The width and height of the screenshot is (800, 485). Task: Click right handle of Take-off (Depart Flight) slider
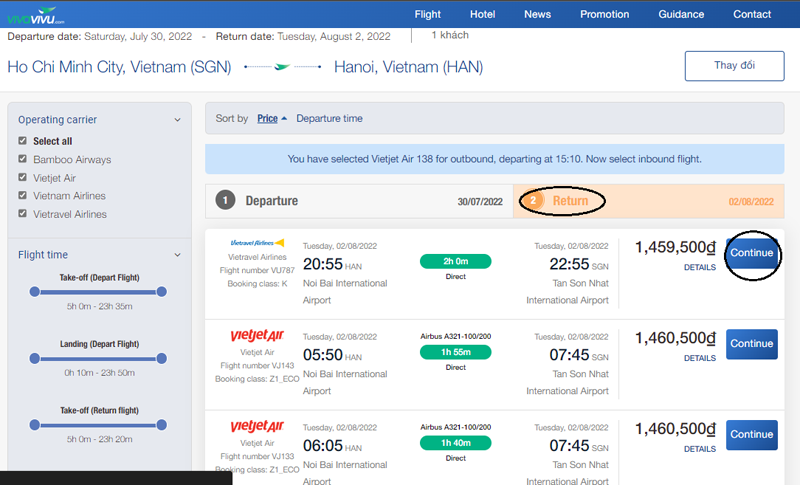[162, 292]
